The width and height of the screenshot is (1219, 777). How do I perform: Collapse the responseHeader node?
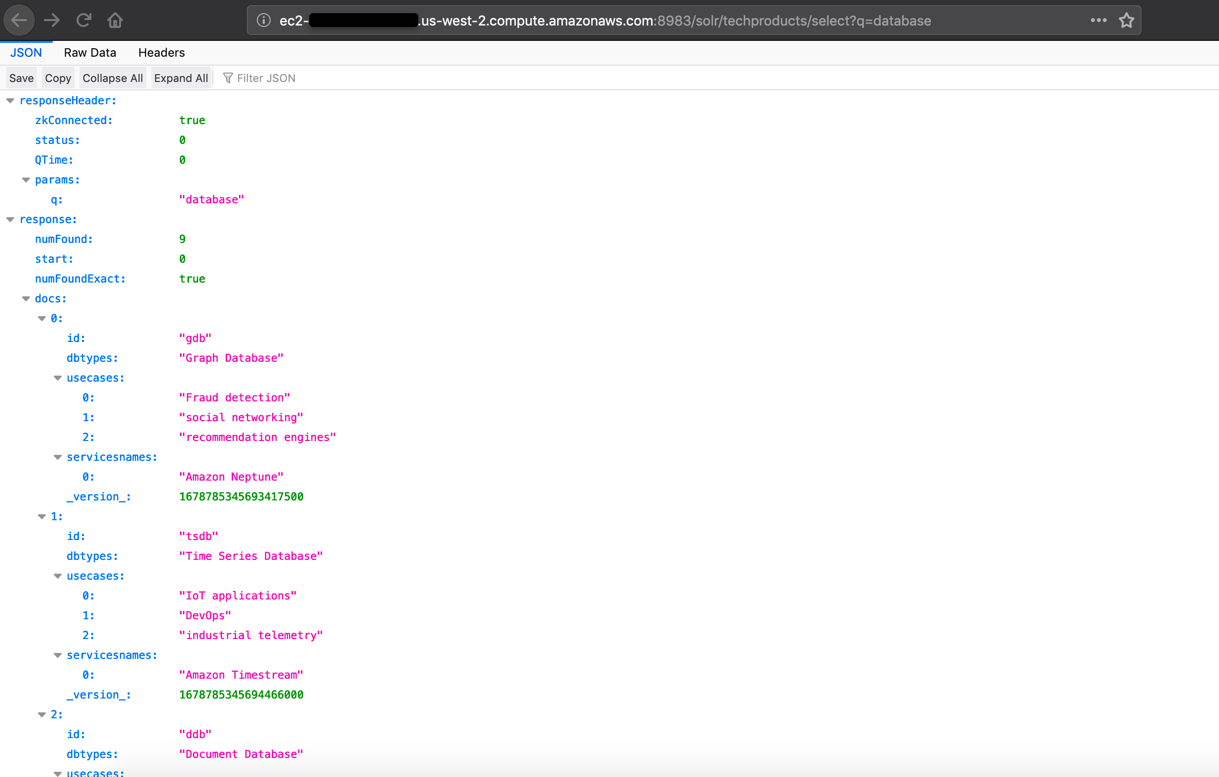[x=10, y=100]
